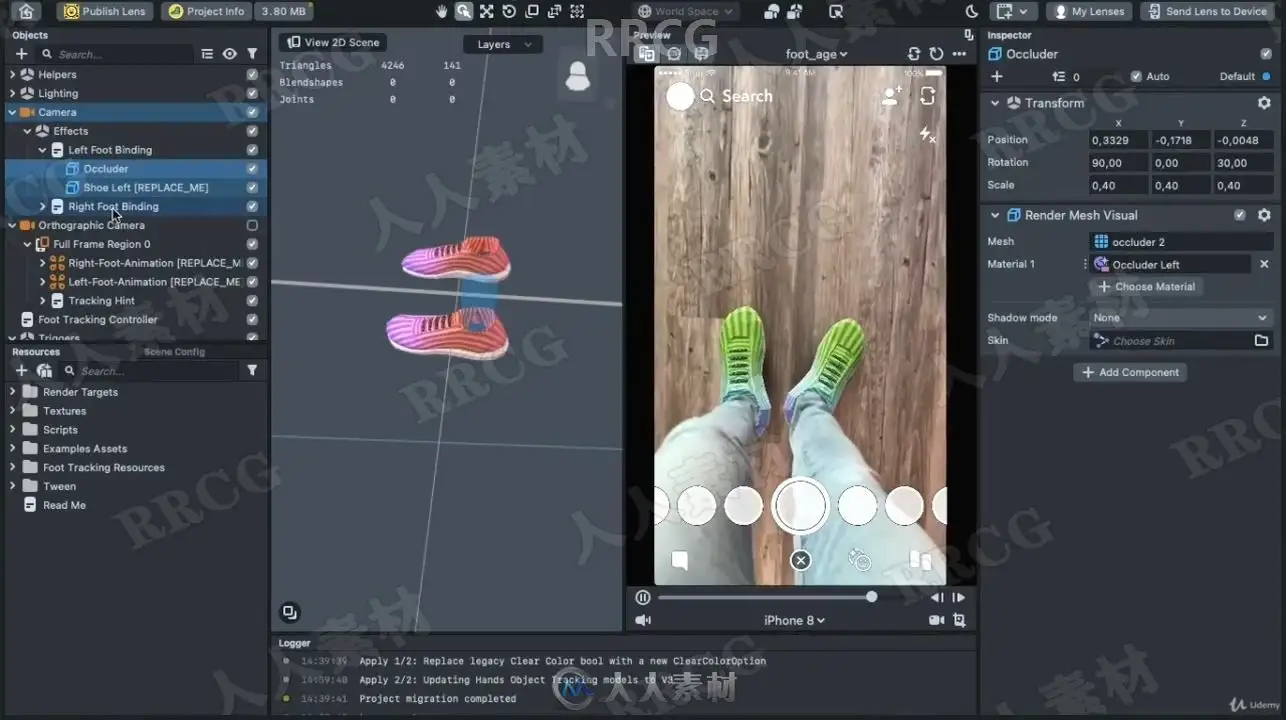This screenshot has width=1286, height=720.
Task: Expand the Right Foot Binding node
Action: [x=42, y=206]
